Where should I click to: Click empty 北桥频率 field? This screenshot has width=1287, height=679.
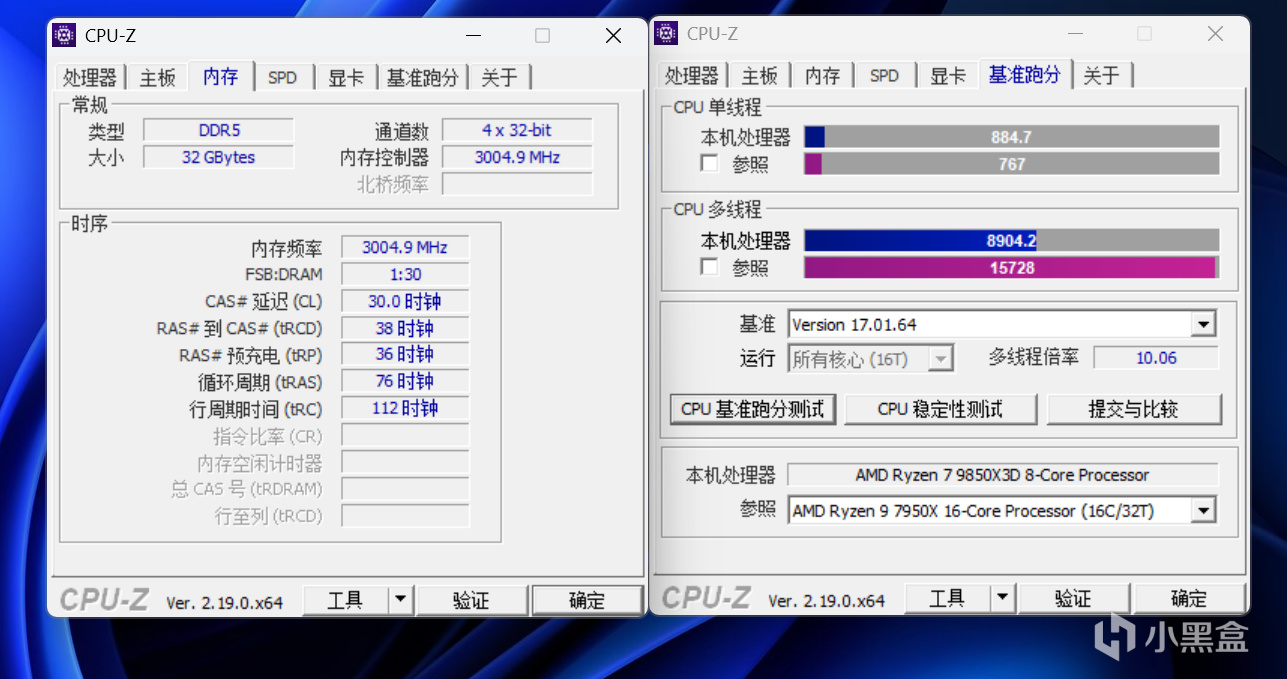[517, 184]
